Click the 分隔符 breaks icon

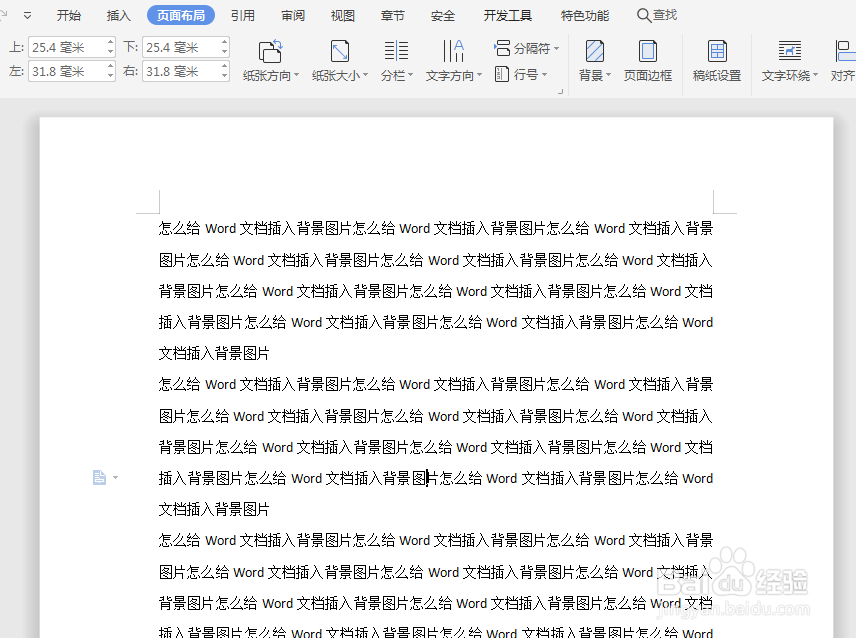[502, 48]
